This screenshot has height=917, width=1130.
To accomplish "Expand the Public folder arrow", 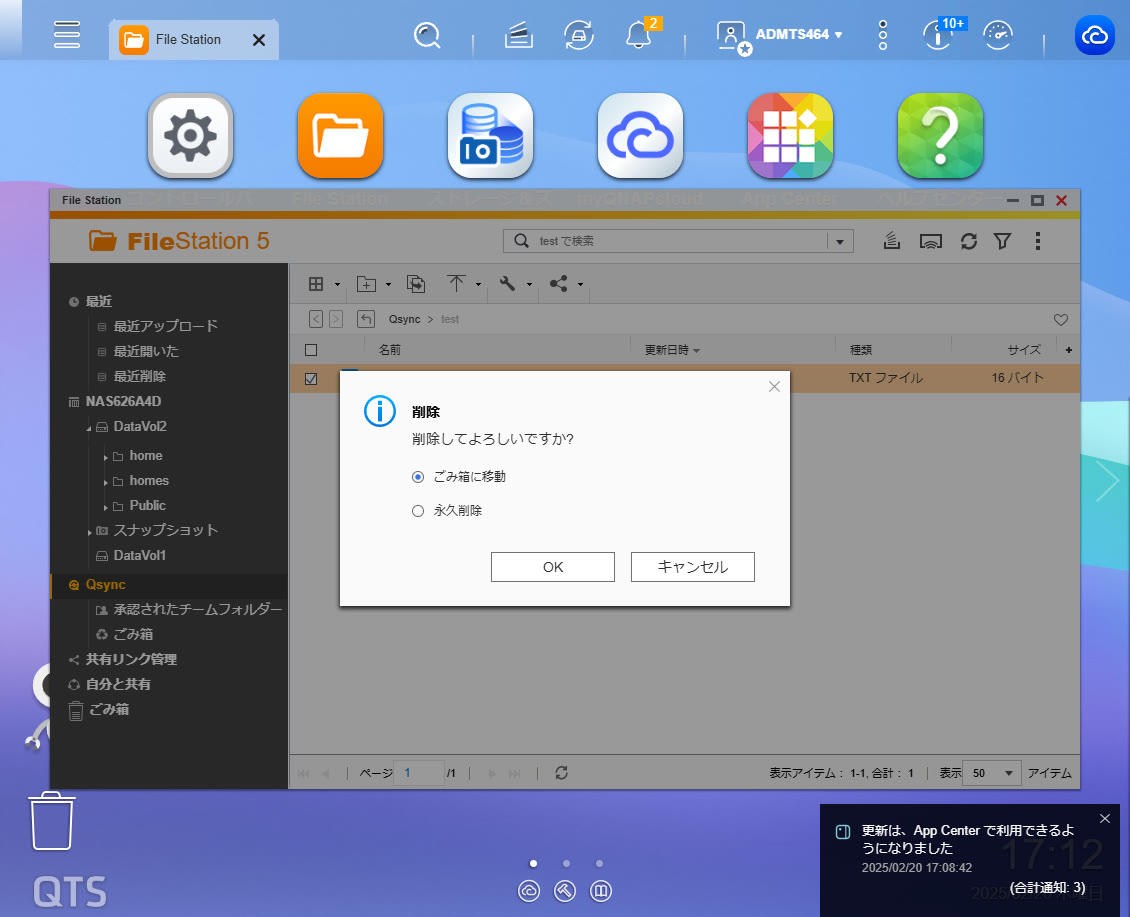I will [105, 508].
